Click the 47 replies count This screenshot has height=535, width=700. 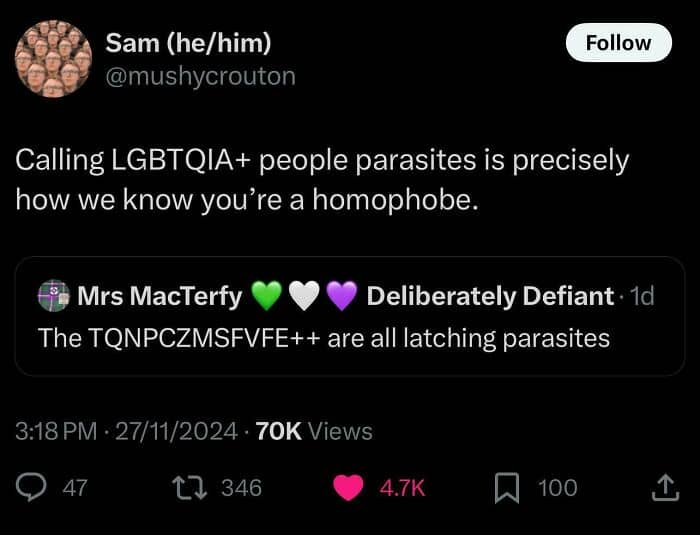75,487
